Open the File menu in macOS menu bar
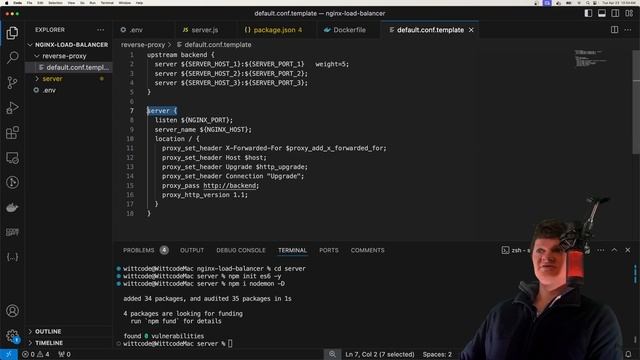This screenshot has height=360, width=640. pos(29,2)
